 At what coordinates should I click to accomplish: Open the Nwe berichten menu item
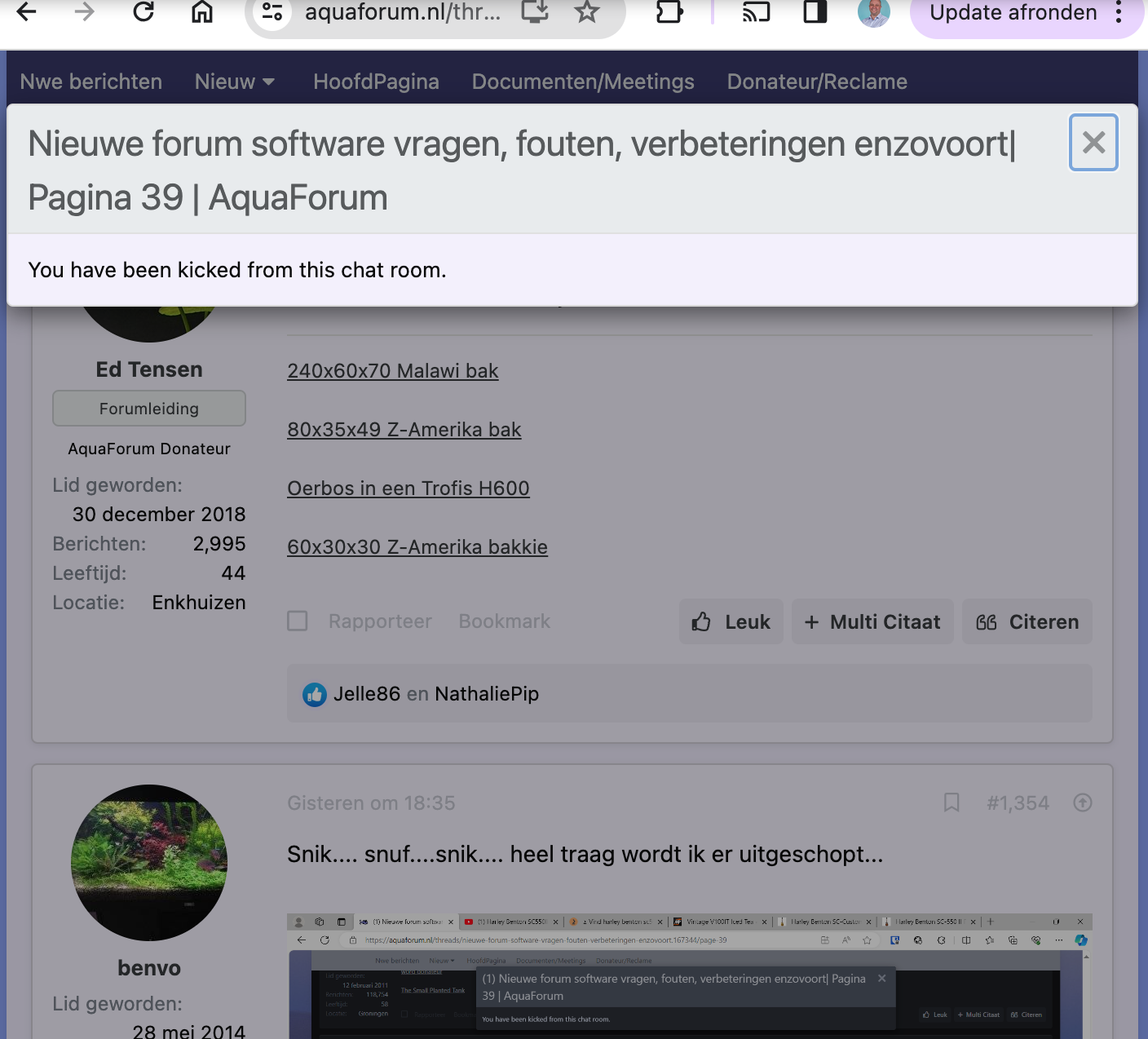click(x=91, y=82)
